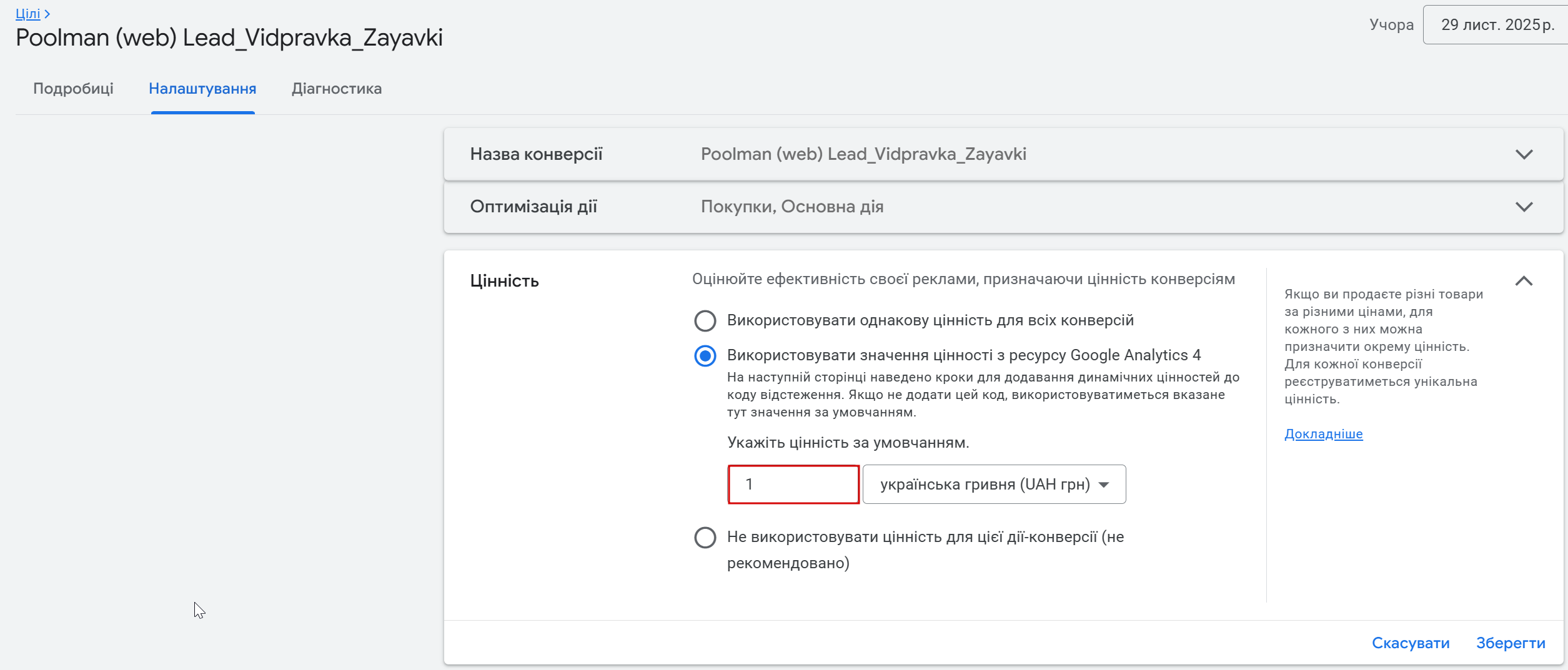Image resolution: width=1568 pixels, height=670 pixels.
Task: Open the Подробиці tab
Action: coord(73,89)
